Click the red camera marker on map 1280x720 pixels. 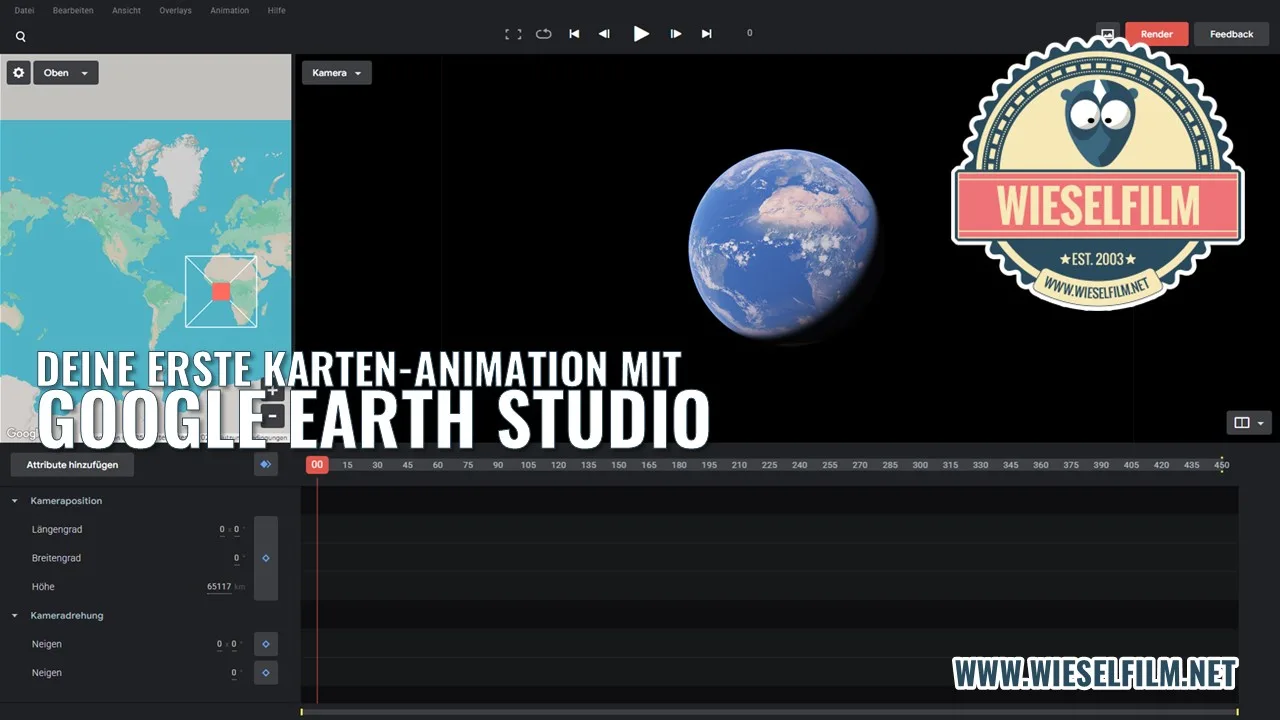pyautogui.click(x=222, y=291)
